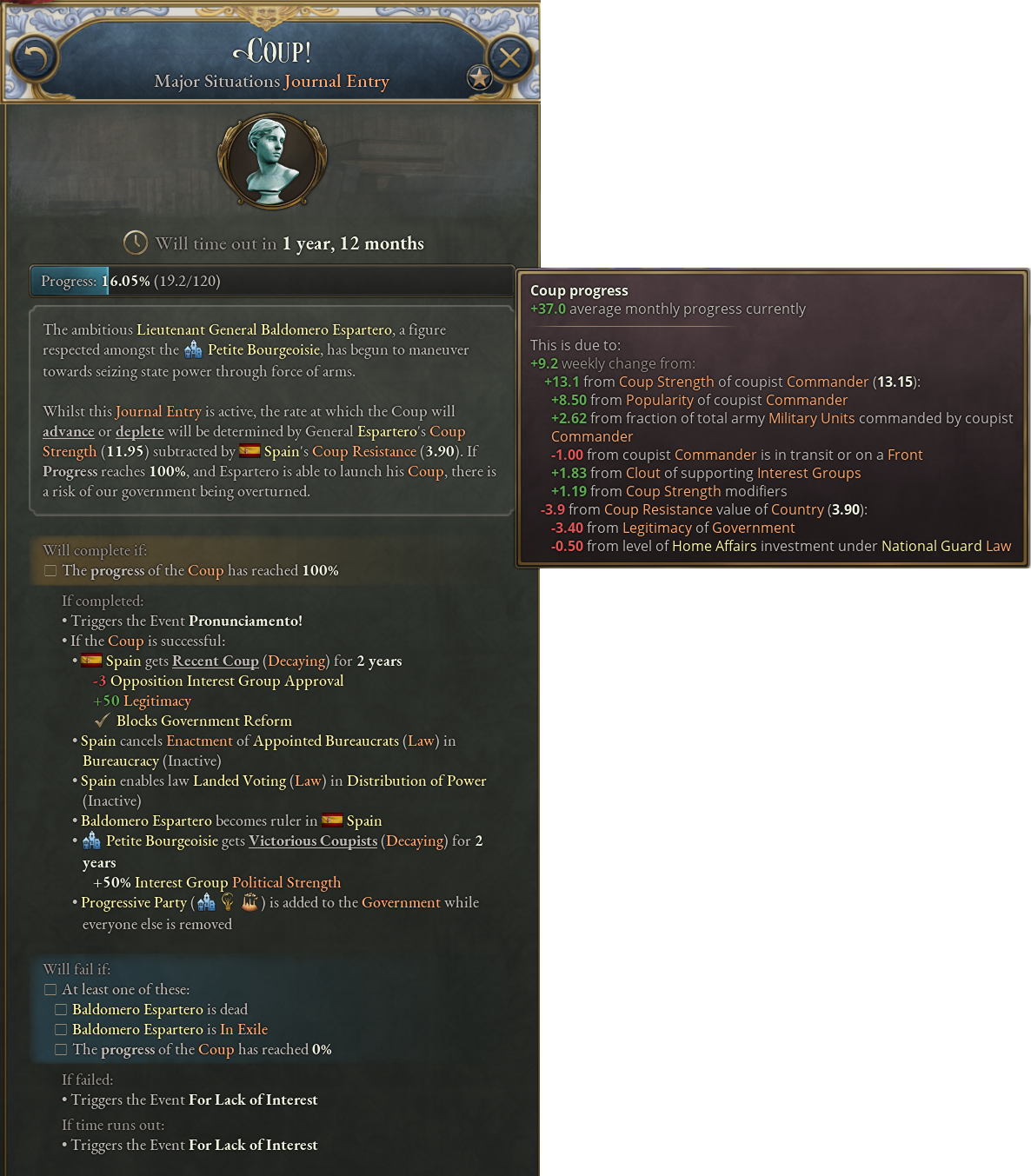Click the Petite Bourgeoisie icon in description
This screenshot has width=1031, height=1176.
(x=193, y=349)
